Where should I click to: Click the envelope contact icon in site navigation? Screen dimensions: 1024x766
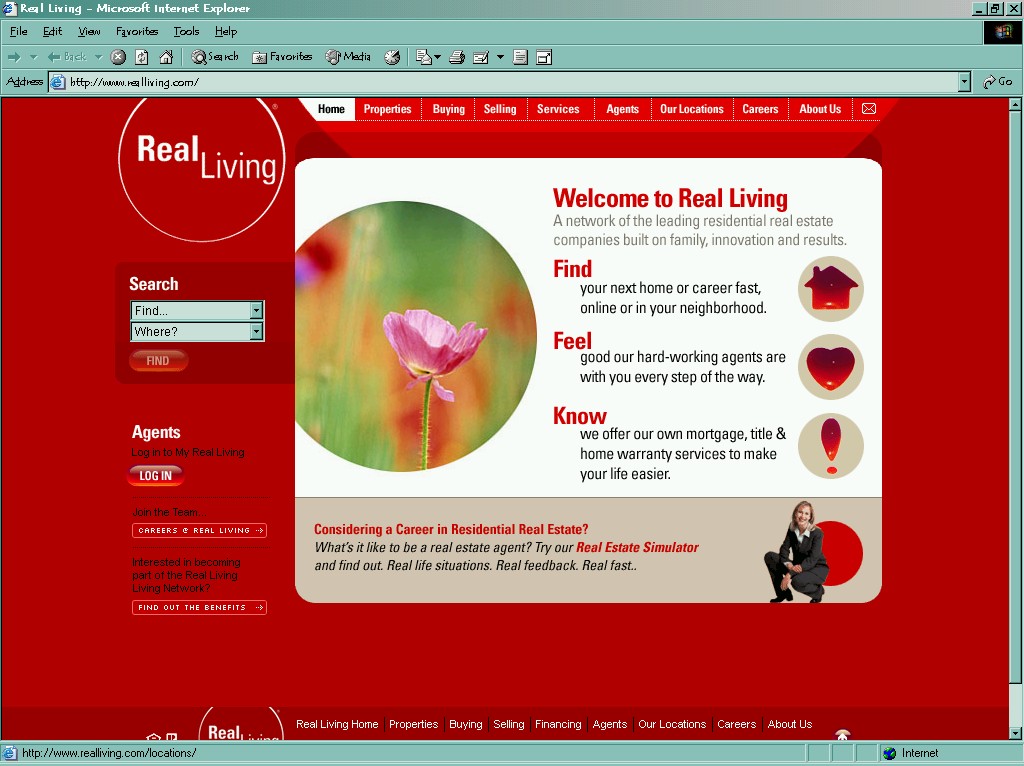click(x=869, y=108)
